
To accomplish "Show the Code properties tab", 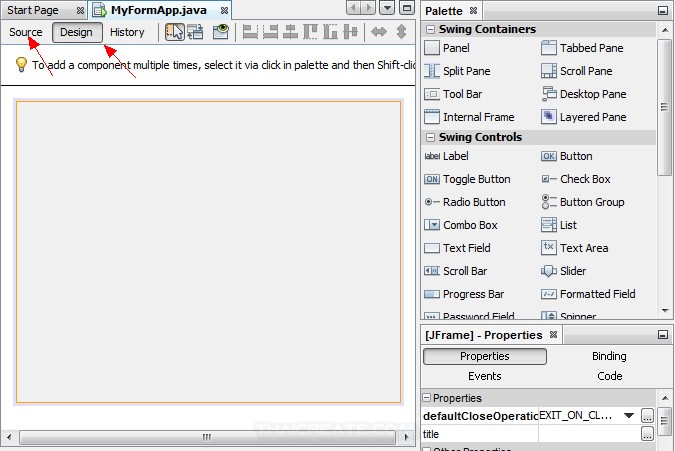I will [610, 376].
